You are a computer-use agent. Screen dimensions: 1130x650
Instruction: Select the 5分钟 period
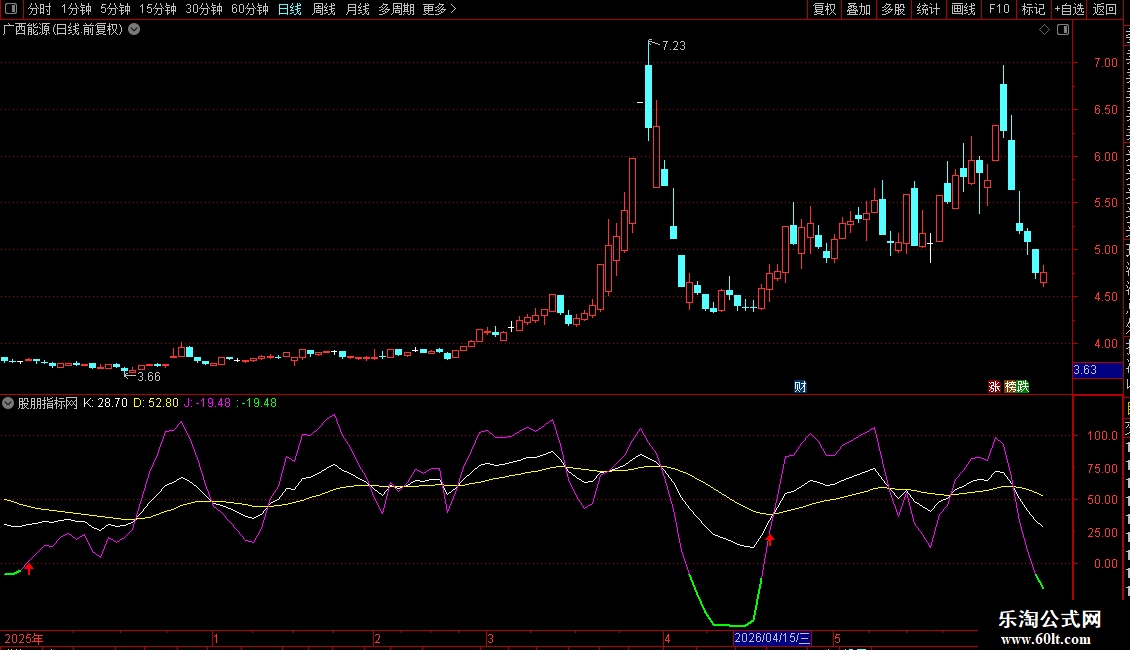115,9
